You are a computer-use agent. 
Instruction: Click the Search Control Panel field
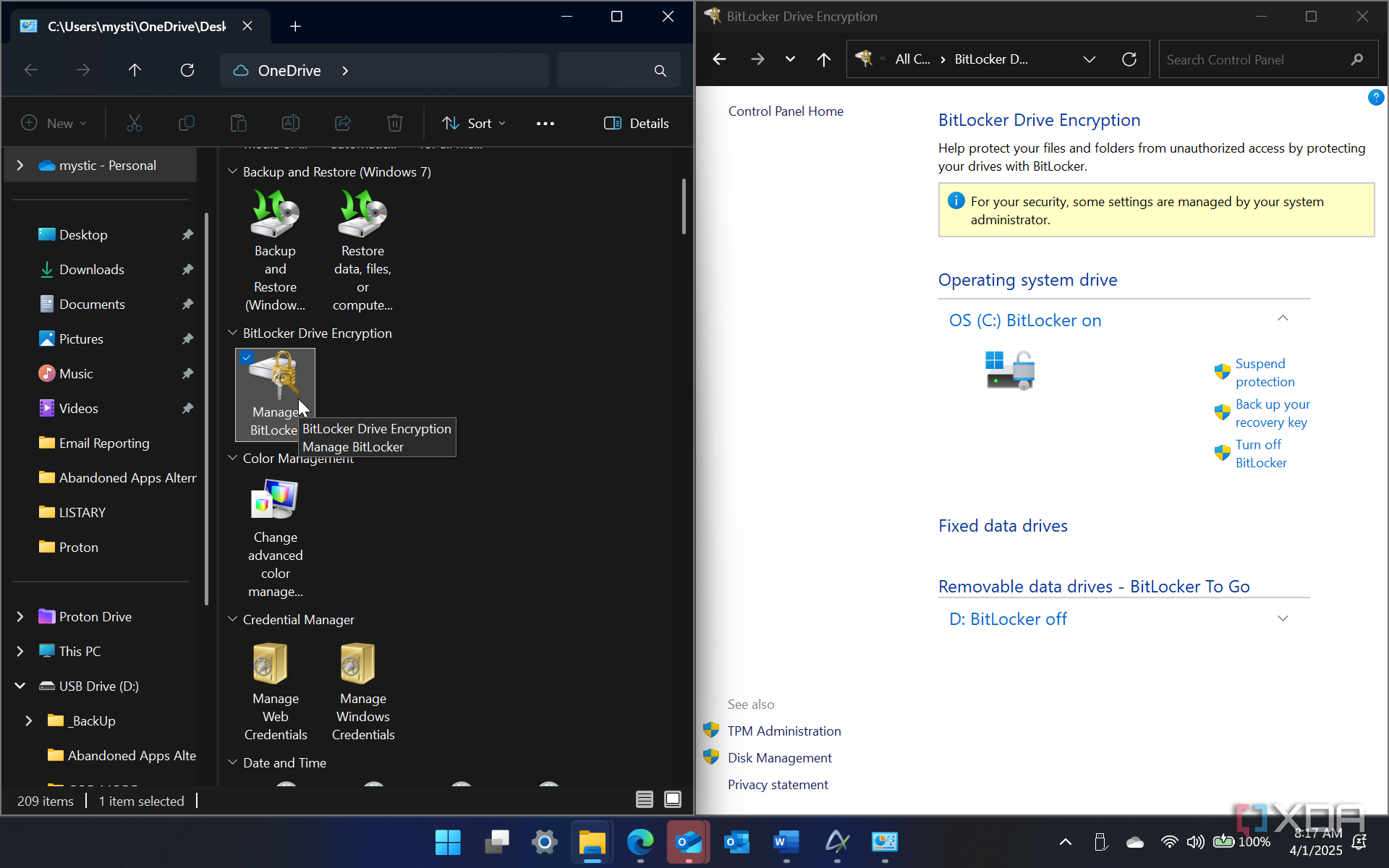pyautogui.click(x=1267, y=59)
